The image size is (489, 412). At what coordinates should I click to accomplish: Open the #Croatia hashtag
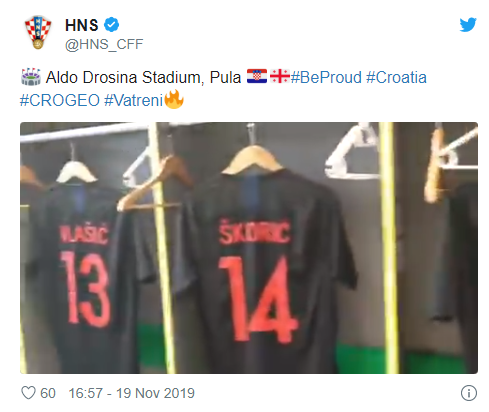click(396, 77)
